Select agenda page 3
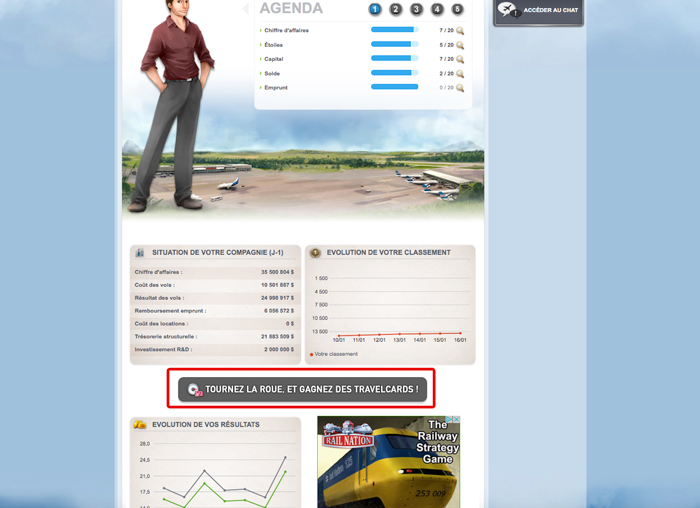The height and width of the screenshot is (508, 700). [416, 9]
